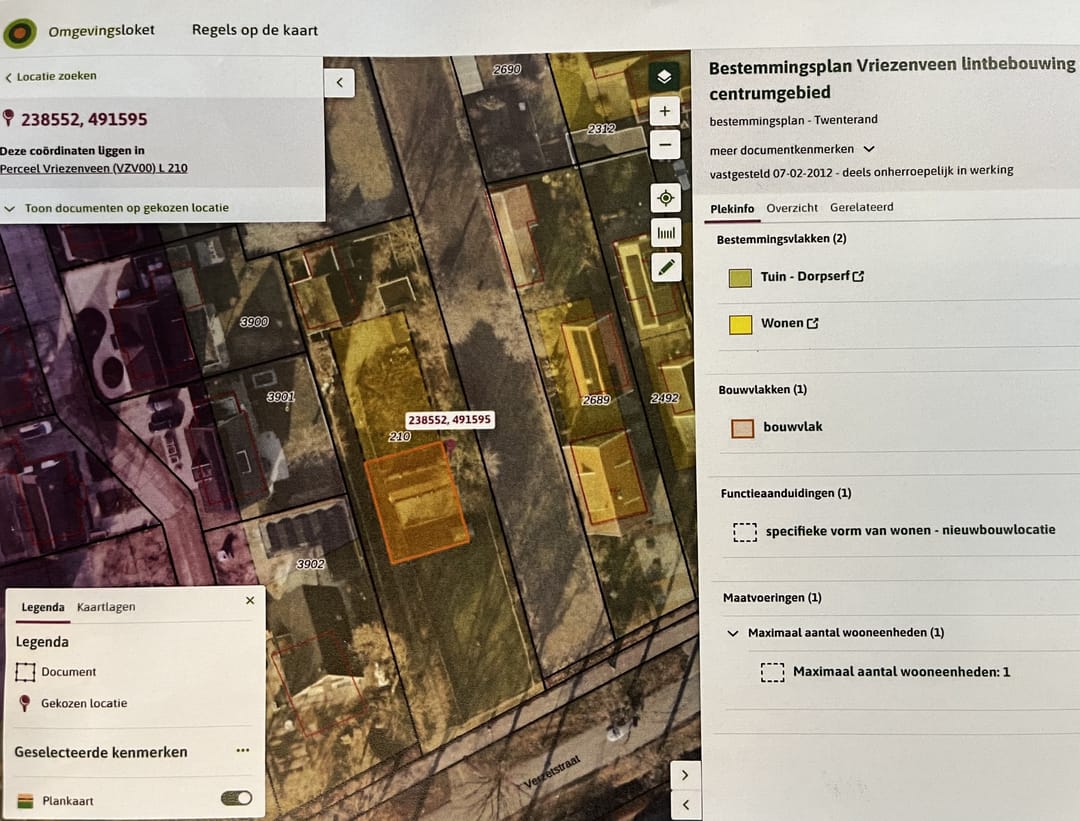Click the yellow Wonen color swatch
The image size is (1080, 821).
[x=740, y=324]
